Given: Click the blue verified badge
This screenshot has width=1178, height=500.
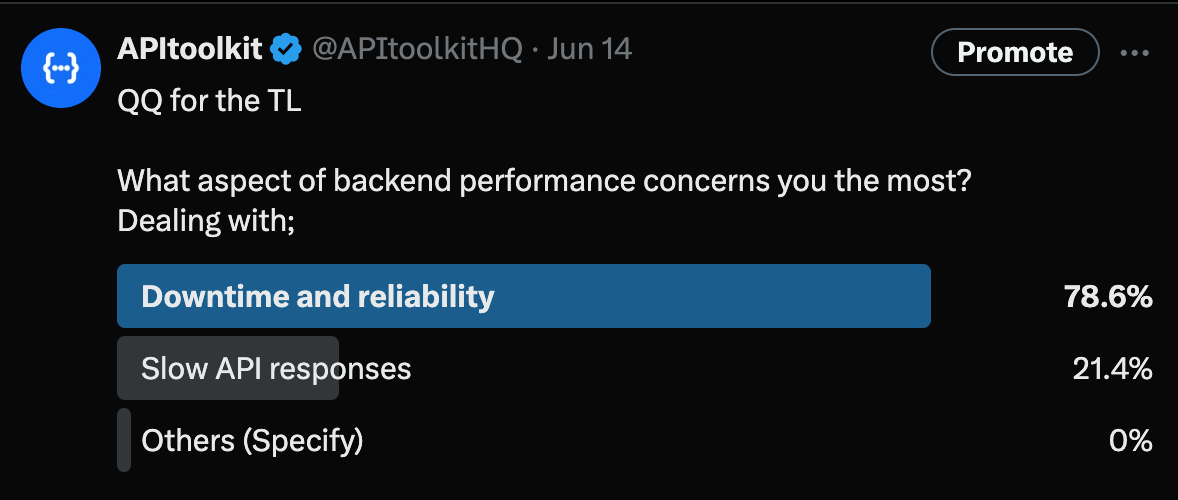Looking at the screenshot, I should (x=288, y=50).
